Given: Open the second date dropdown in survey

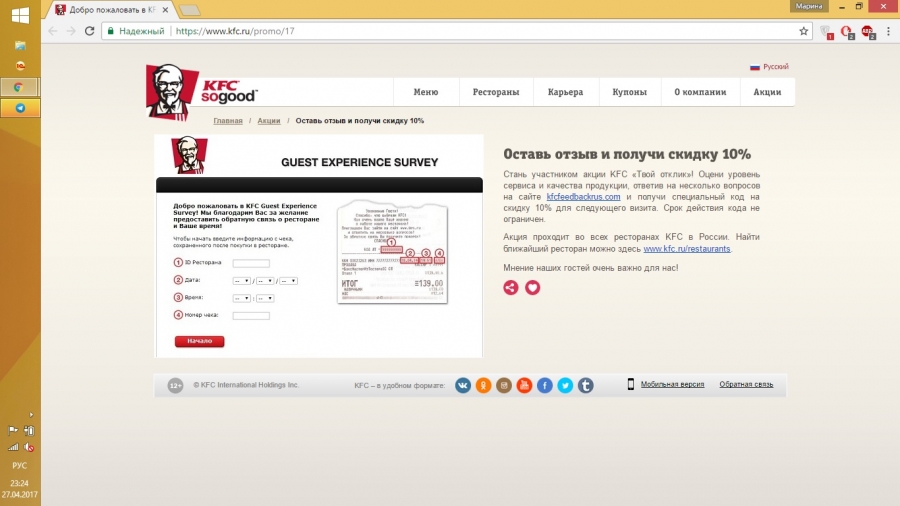Looking at the screenshot, I should click(265, 281).
